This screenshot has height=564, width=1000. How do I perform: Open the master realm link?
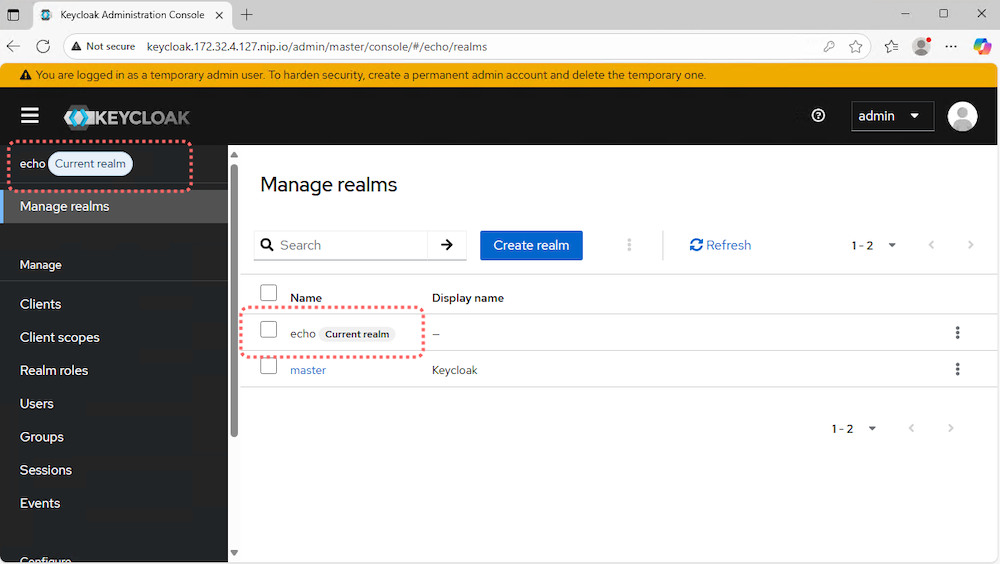(308, 370)
